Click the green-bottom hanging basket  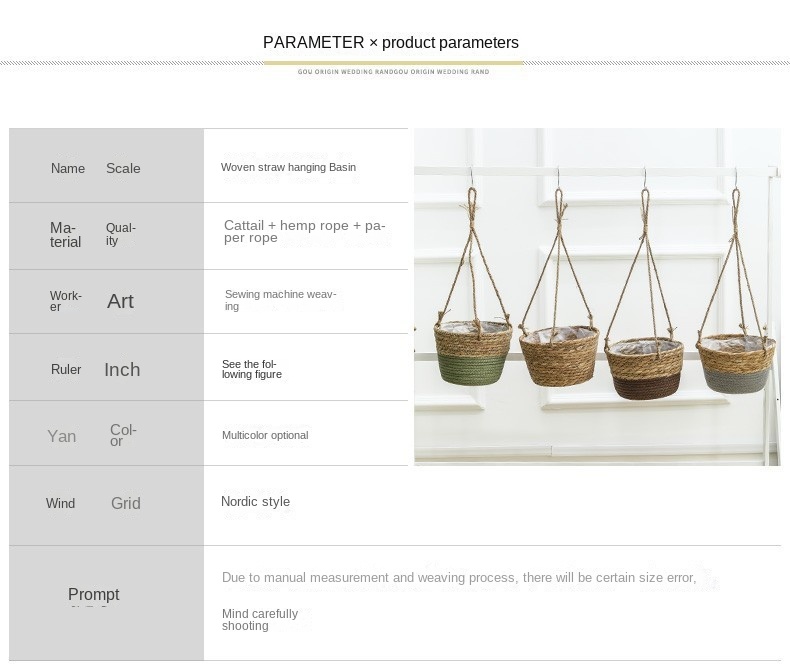pyautogui.click(x=473, y=353)
